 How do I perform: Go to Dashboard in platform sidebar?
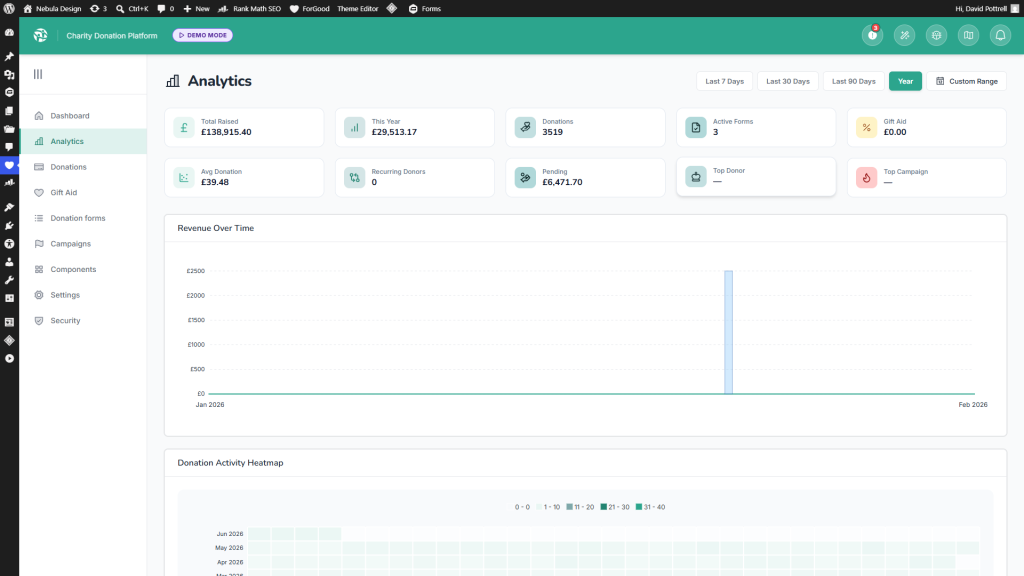coord(83,116)
